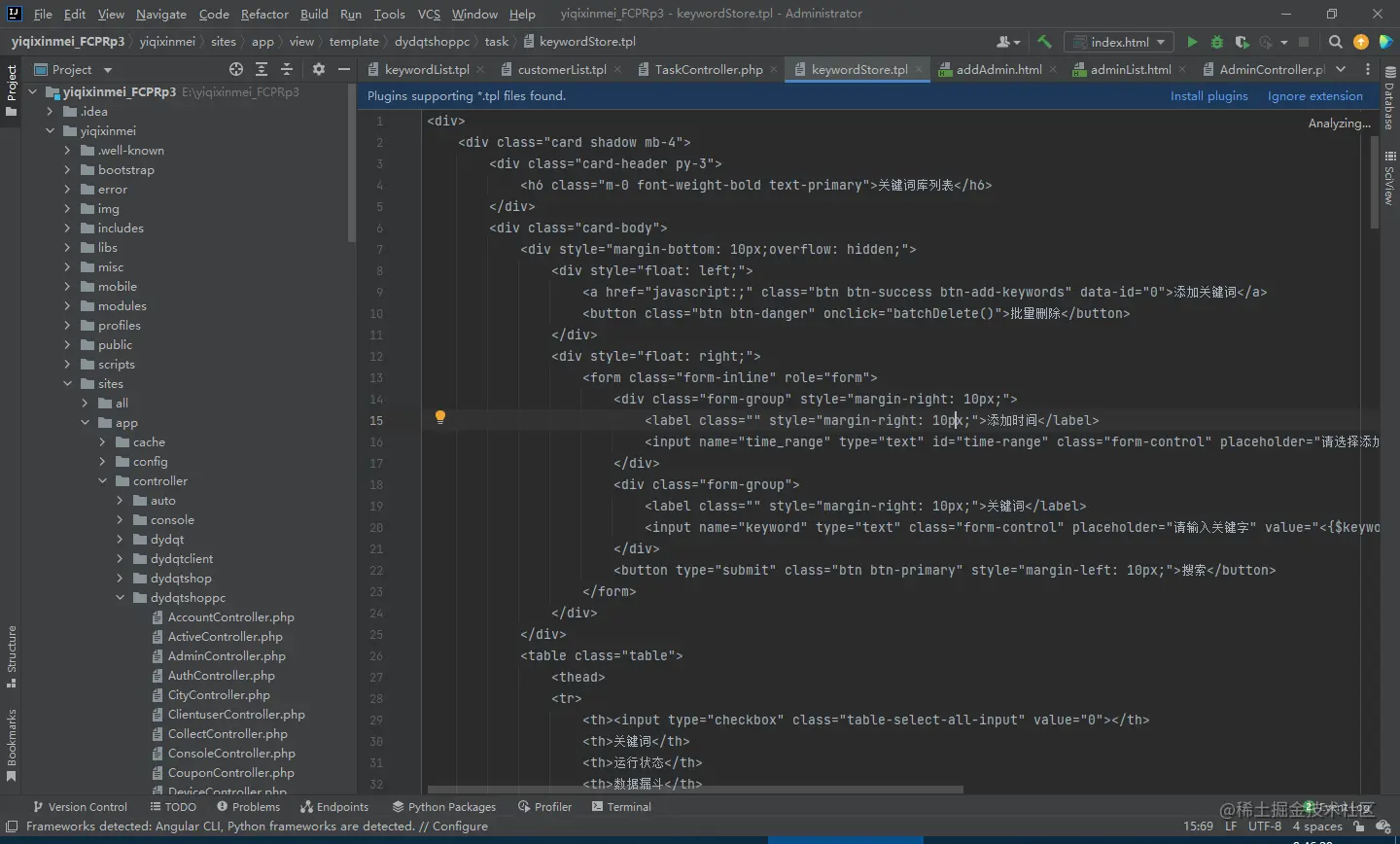Open the Refactor menu

point(264,14)
